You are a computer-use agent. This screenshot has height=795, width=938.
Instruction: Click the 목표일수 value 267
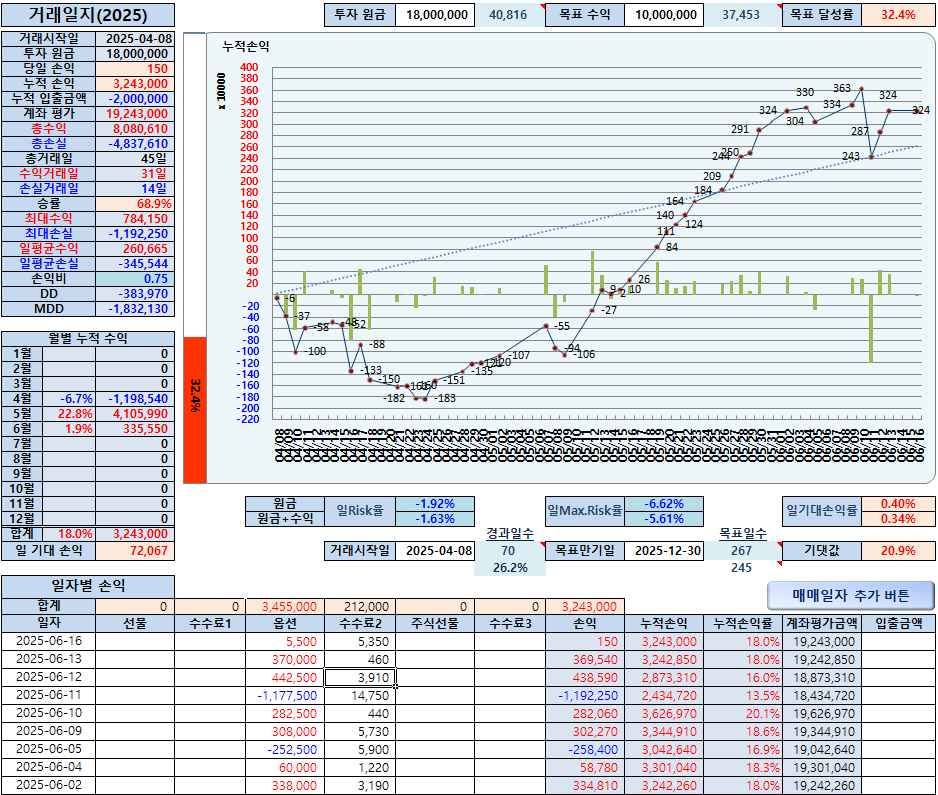click(x=741, y=550)
